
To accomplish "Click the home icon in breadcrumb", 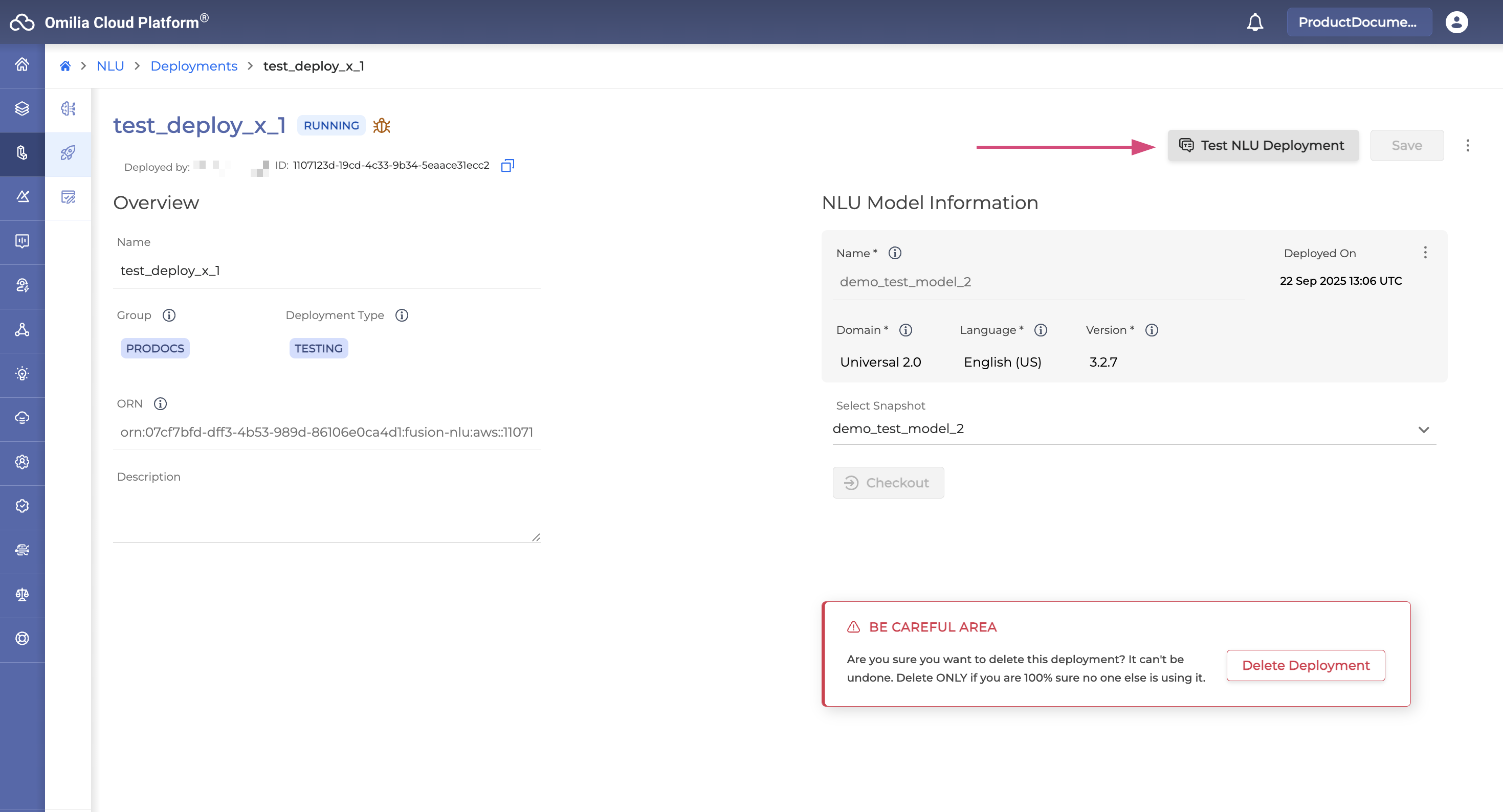I will coord(65,66).
